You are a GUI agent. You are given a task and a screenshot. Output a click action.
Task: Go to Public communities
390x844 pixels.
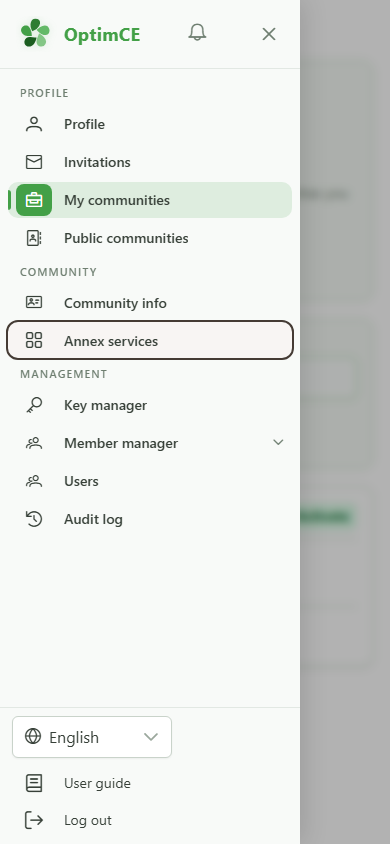[x=150, y=238]
